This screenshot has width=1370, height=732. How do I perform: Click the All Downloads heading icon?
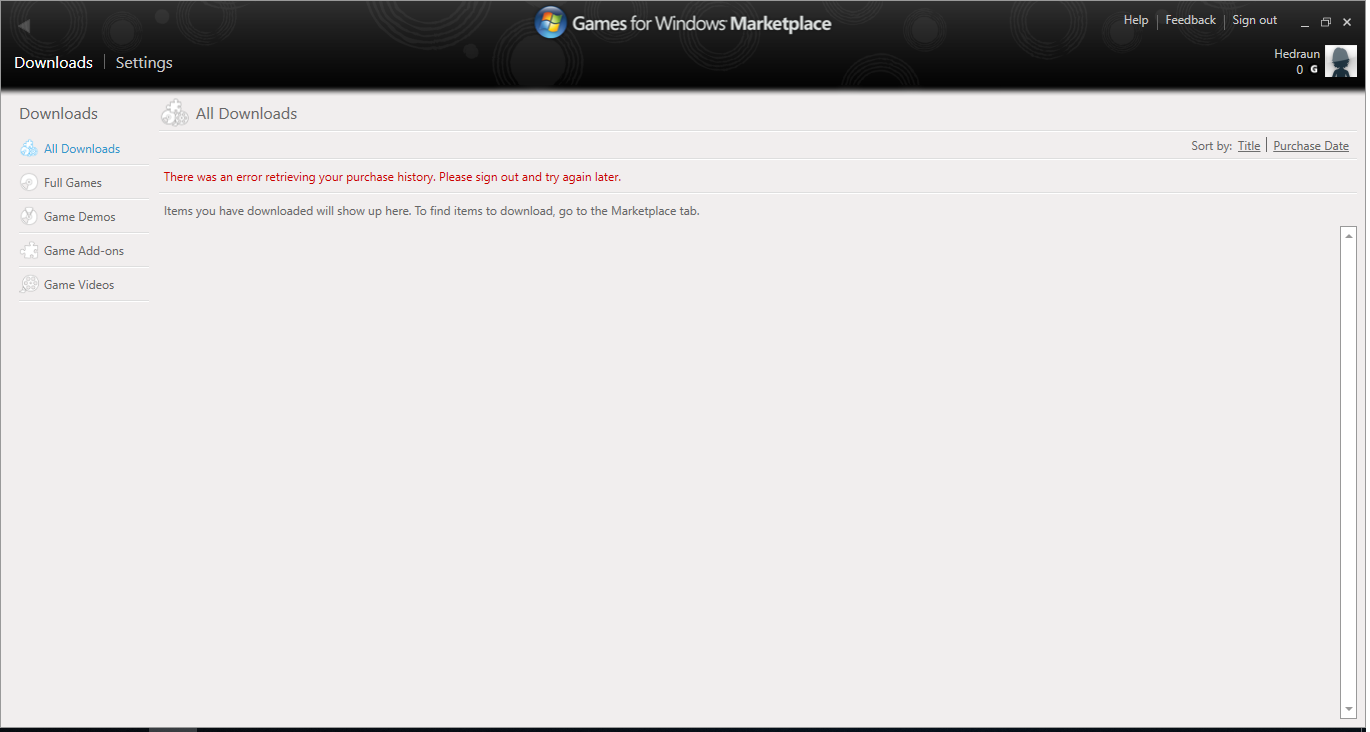pyautogui.click(x=175, y=113)
